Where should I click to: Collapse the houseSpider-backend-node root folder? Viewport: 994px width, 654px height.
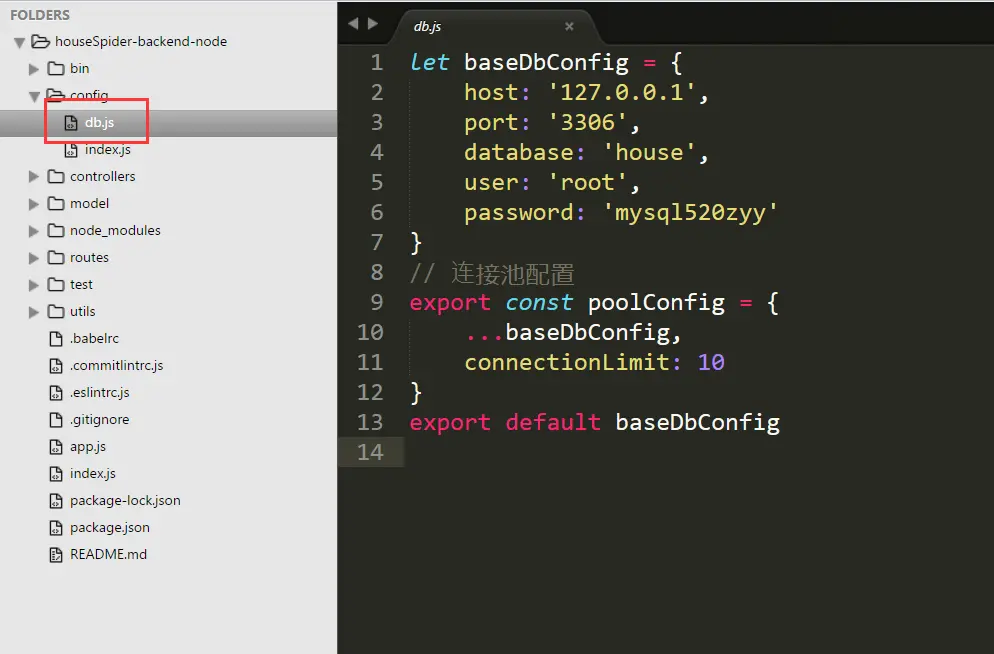tap(20, 42)
